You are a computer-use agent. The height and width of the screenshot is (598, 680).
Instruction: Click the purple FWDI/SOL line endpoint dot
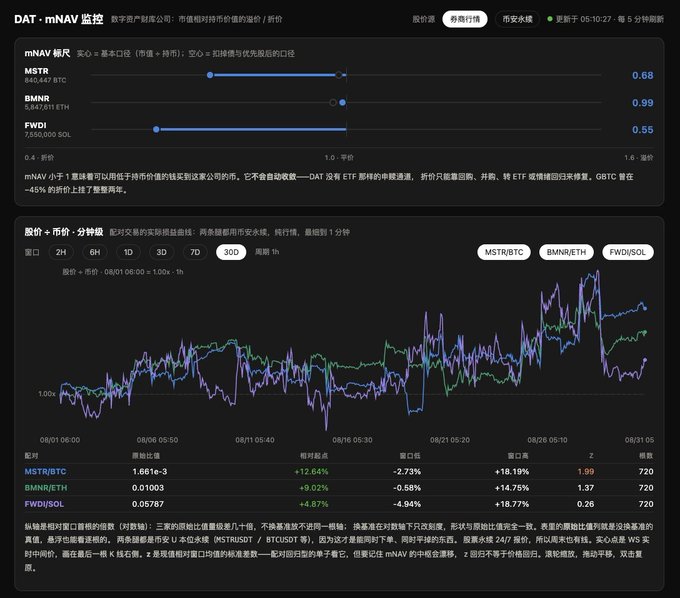(645, 360)
